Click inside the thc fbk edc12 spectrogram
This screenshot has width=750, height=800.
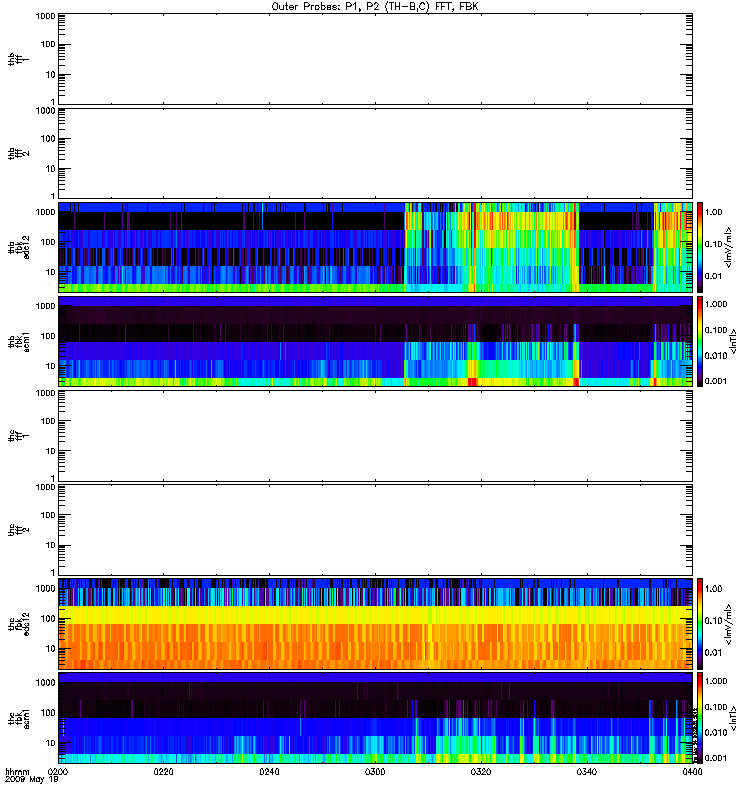pyautogui.click(x=375, y=624)
